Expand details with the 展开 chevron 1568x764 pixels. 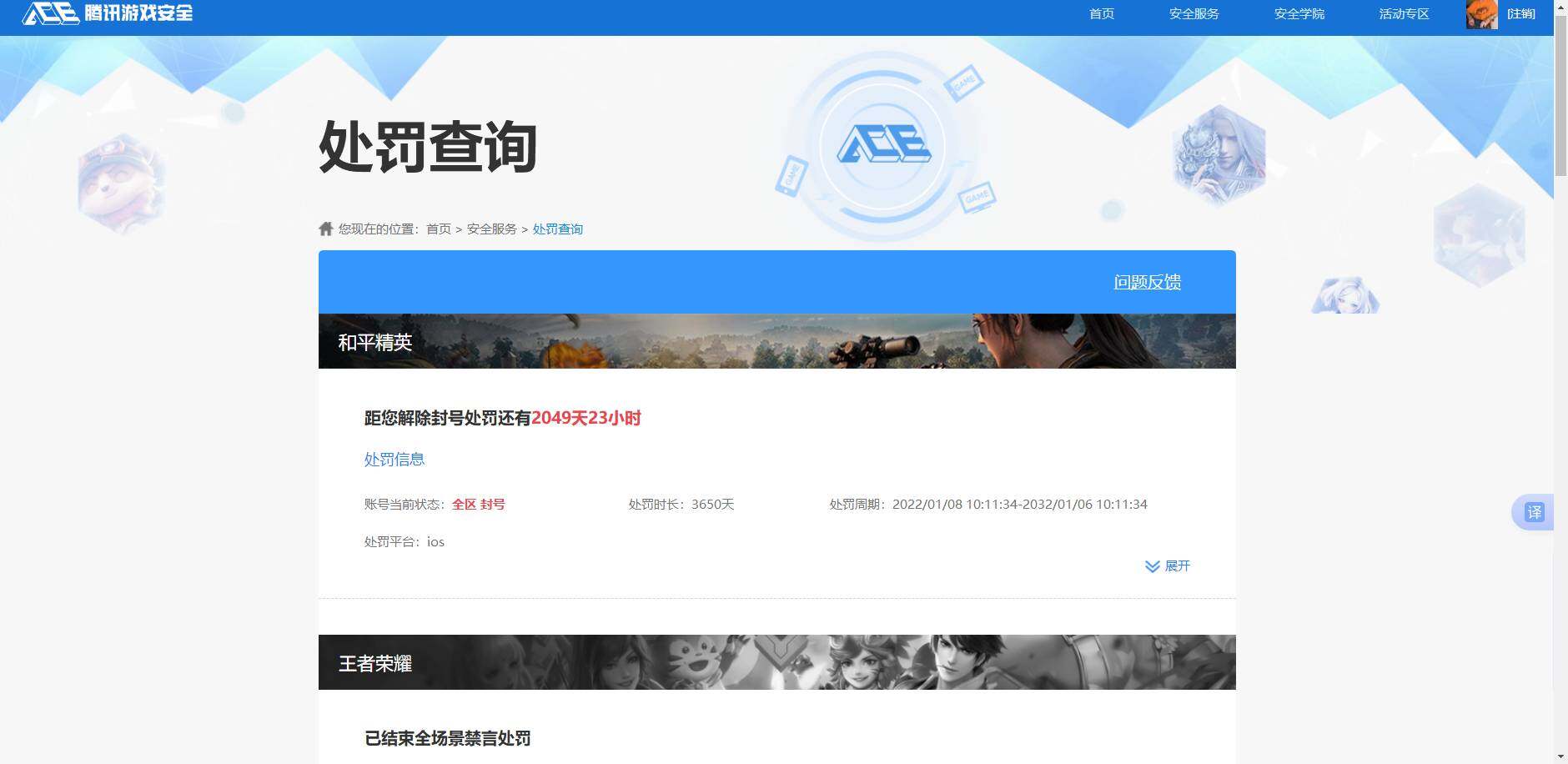click(1168, 566)
